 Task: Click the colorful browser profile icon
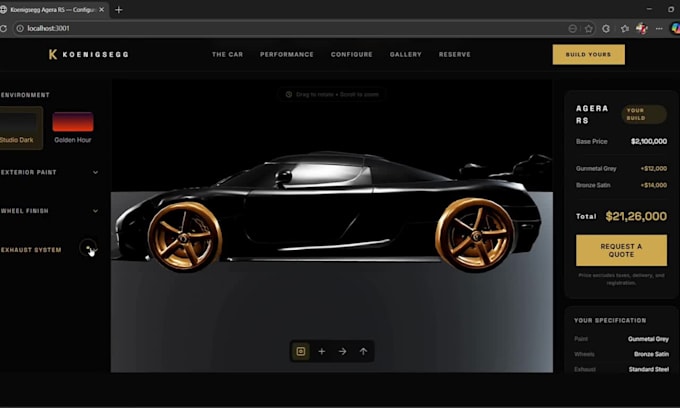641,29
